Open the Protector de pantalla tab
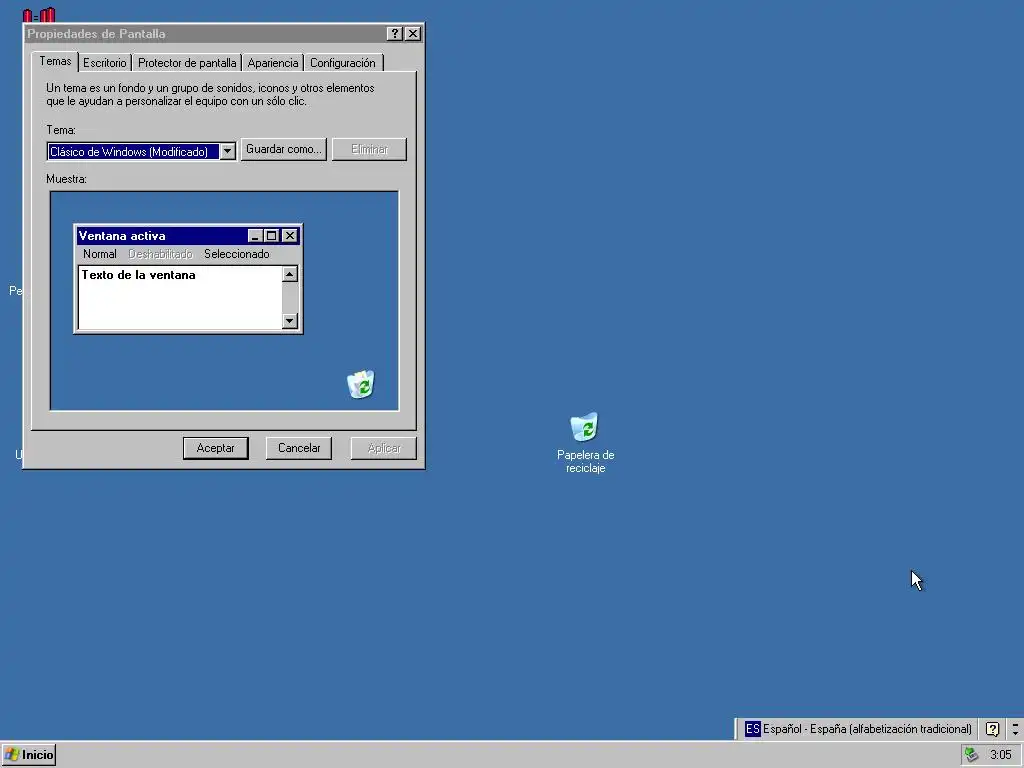Image resolution: width=1024 pixels, height=768 pixels. tap(187, 63)
